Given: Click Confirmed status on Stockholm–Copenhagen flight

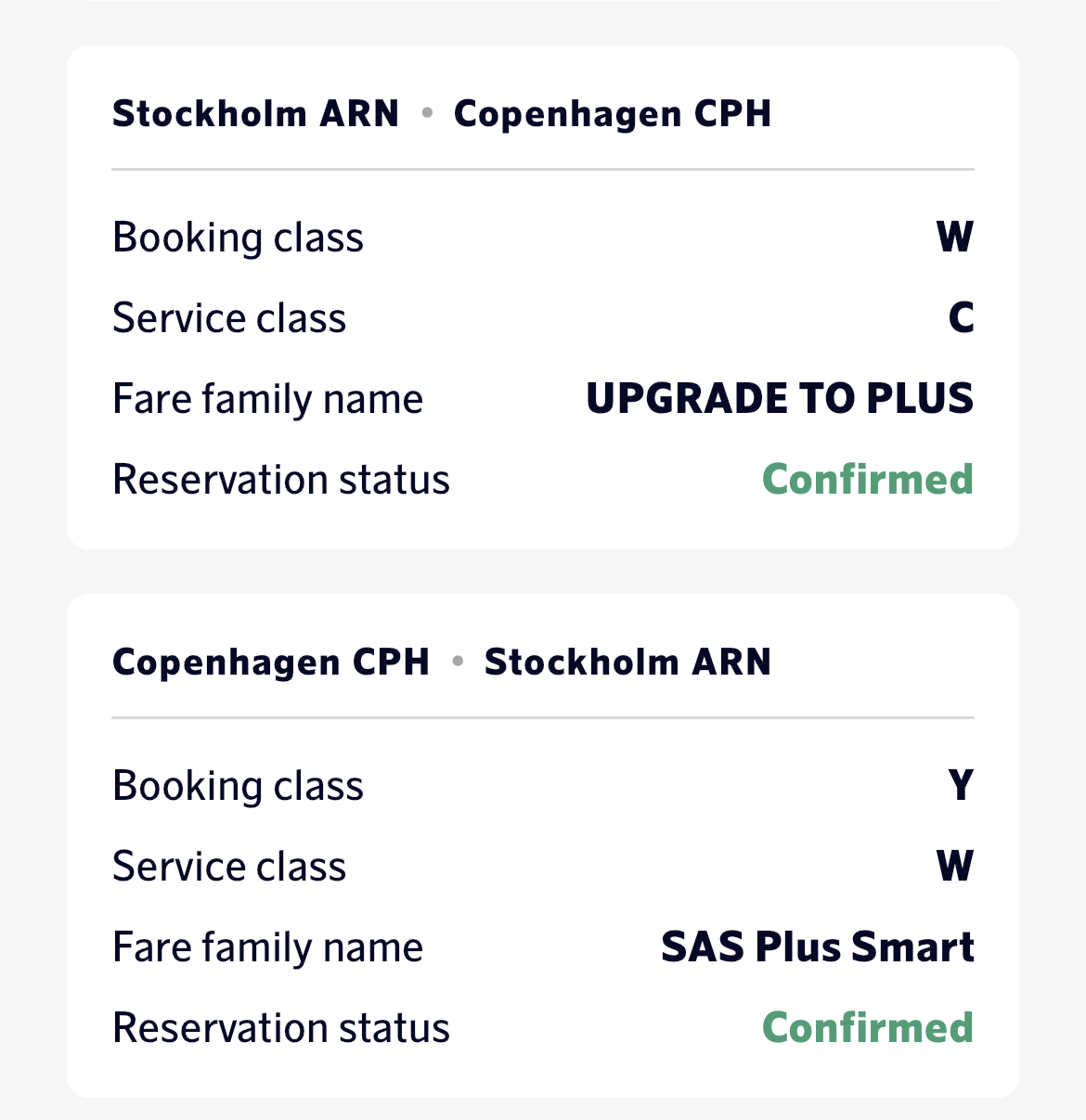Looking at the screenshot, I should [x=867, y=480].
